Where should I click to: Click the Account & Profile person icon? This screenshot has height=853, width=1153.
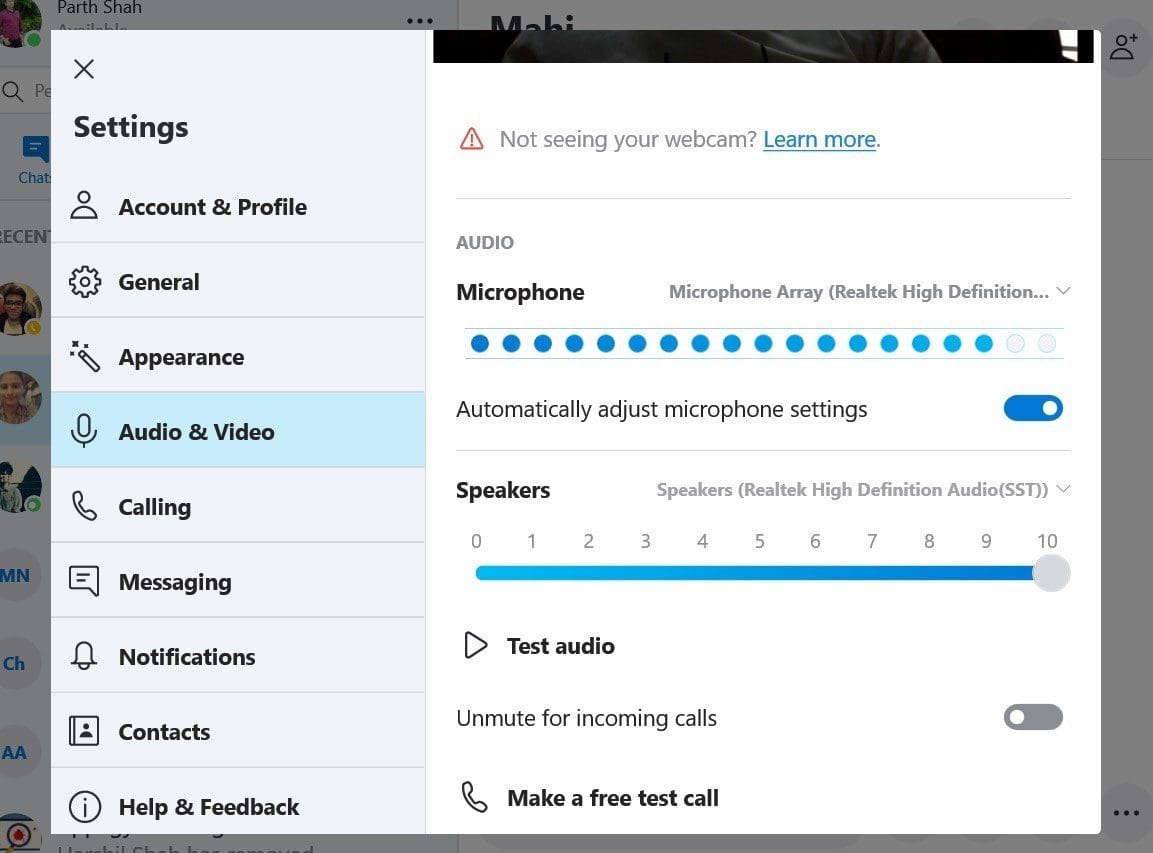tap(84, 205)
